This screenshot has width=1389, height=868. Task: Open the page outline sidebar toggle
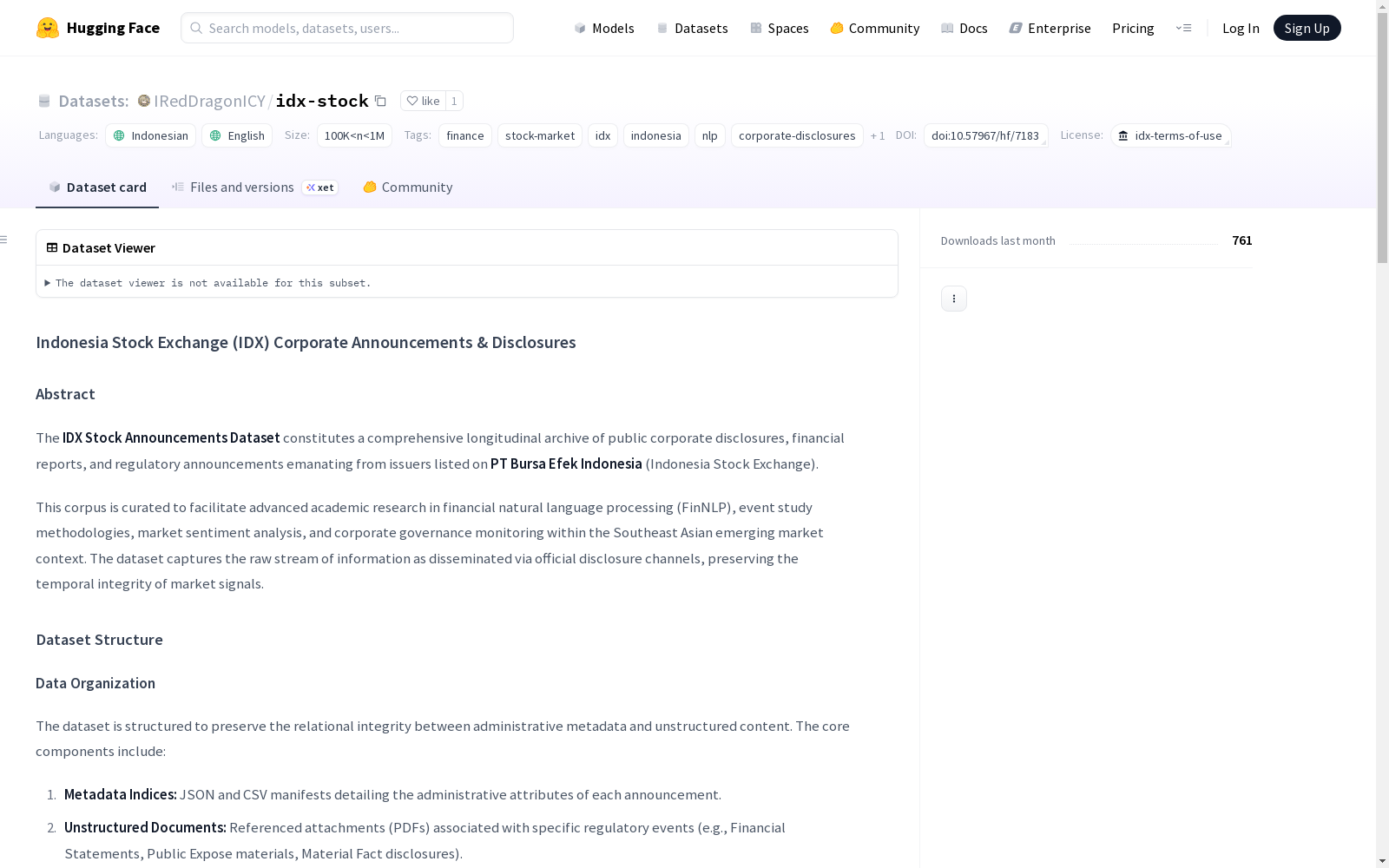(3, 240)
